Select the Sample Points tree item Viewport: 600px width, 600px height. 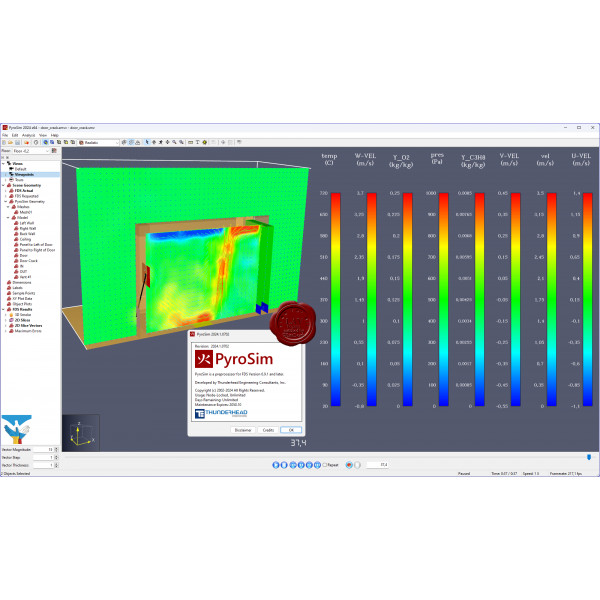pyautogui.click(x=24, y=293)
